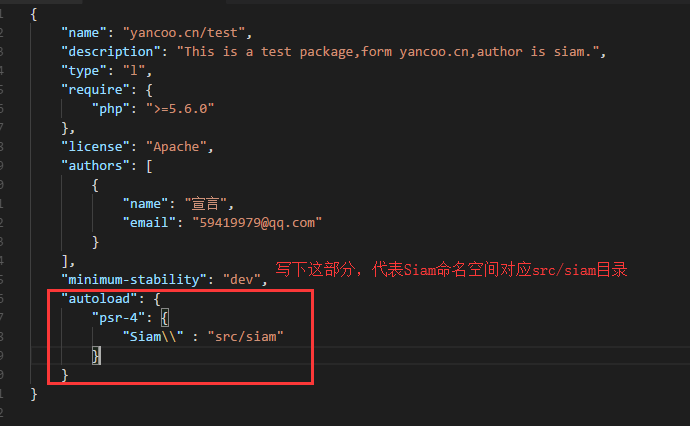Click the highlighted closing brace of psr-4

(x=96, y=356)
